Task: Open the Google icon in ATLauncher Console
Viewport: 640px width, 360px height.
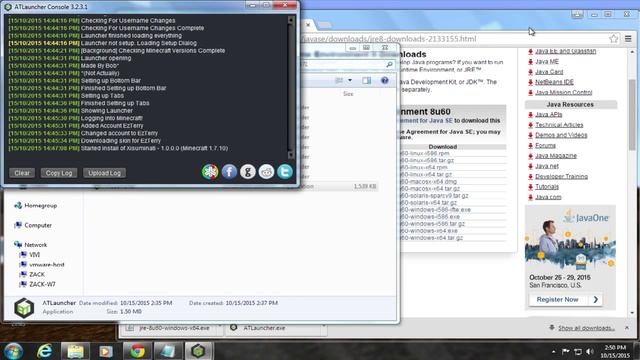Action: coord(248,172)
